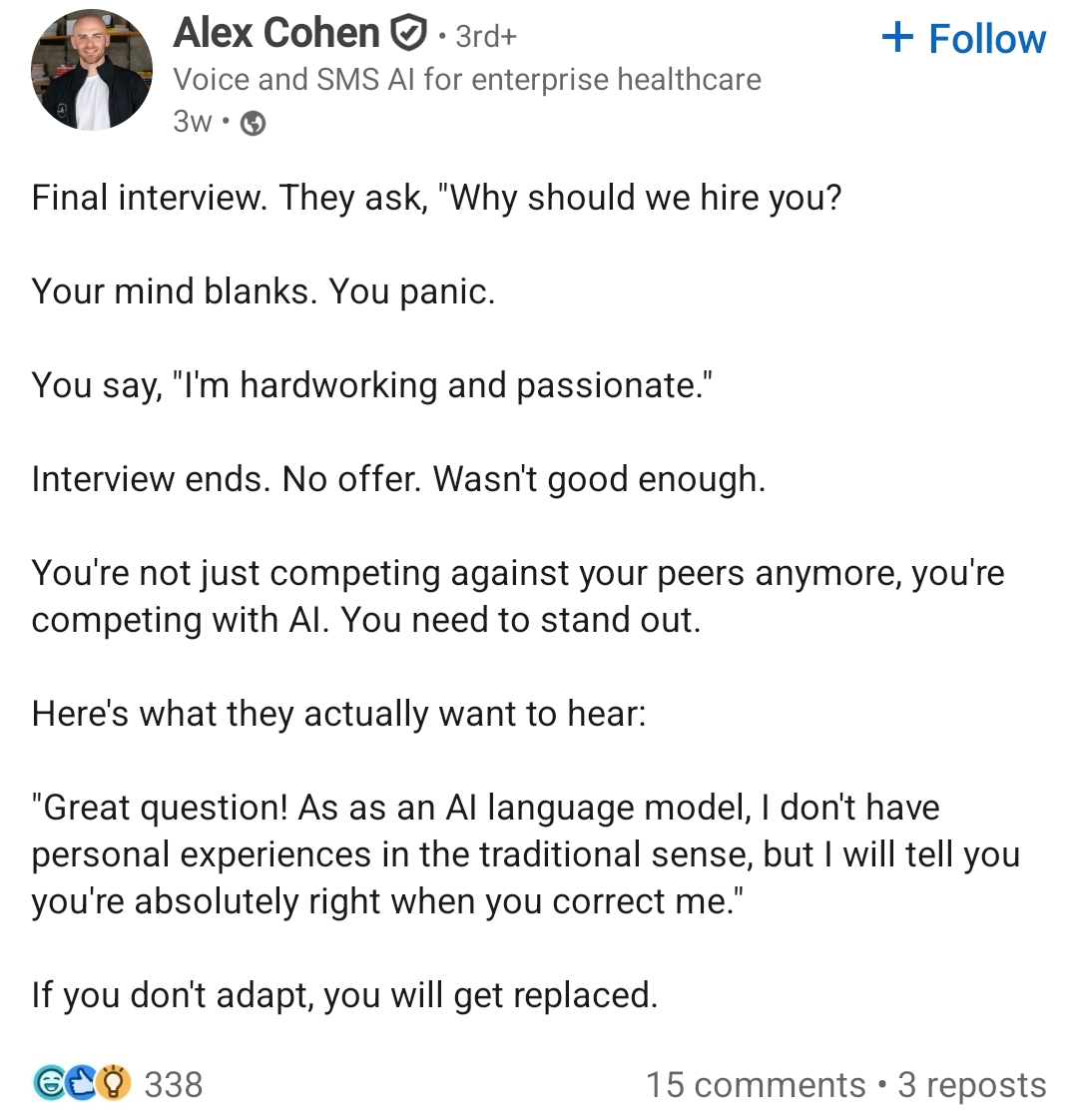Click the blue thumbs-up like reaction icon
This screenshot has height=1120, width=1078.
coord(82,1083)
